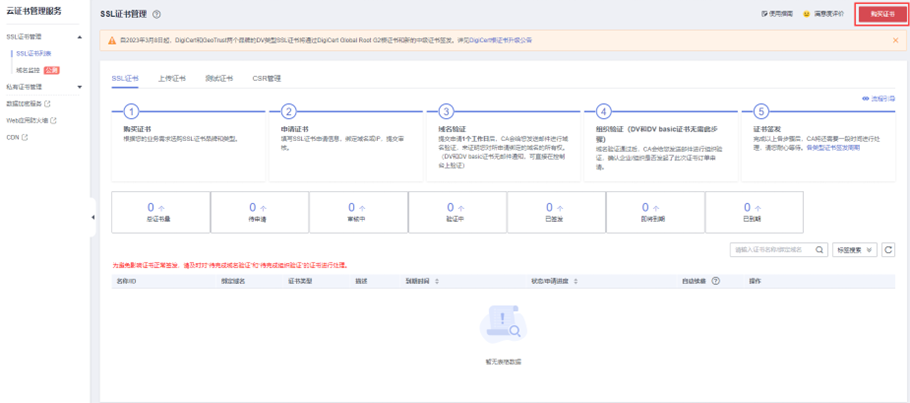Click the red 购买证书 button
The image size is (910, 403).
coord(883,13)
